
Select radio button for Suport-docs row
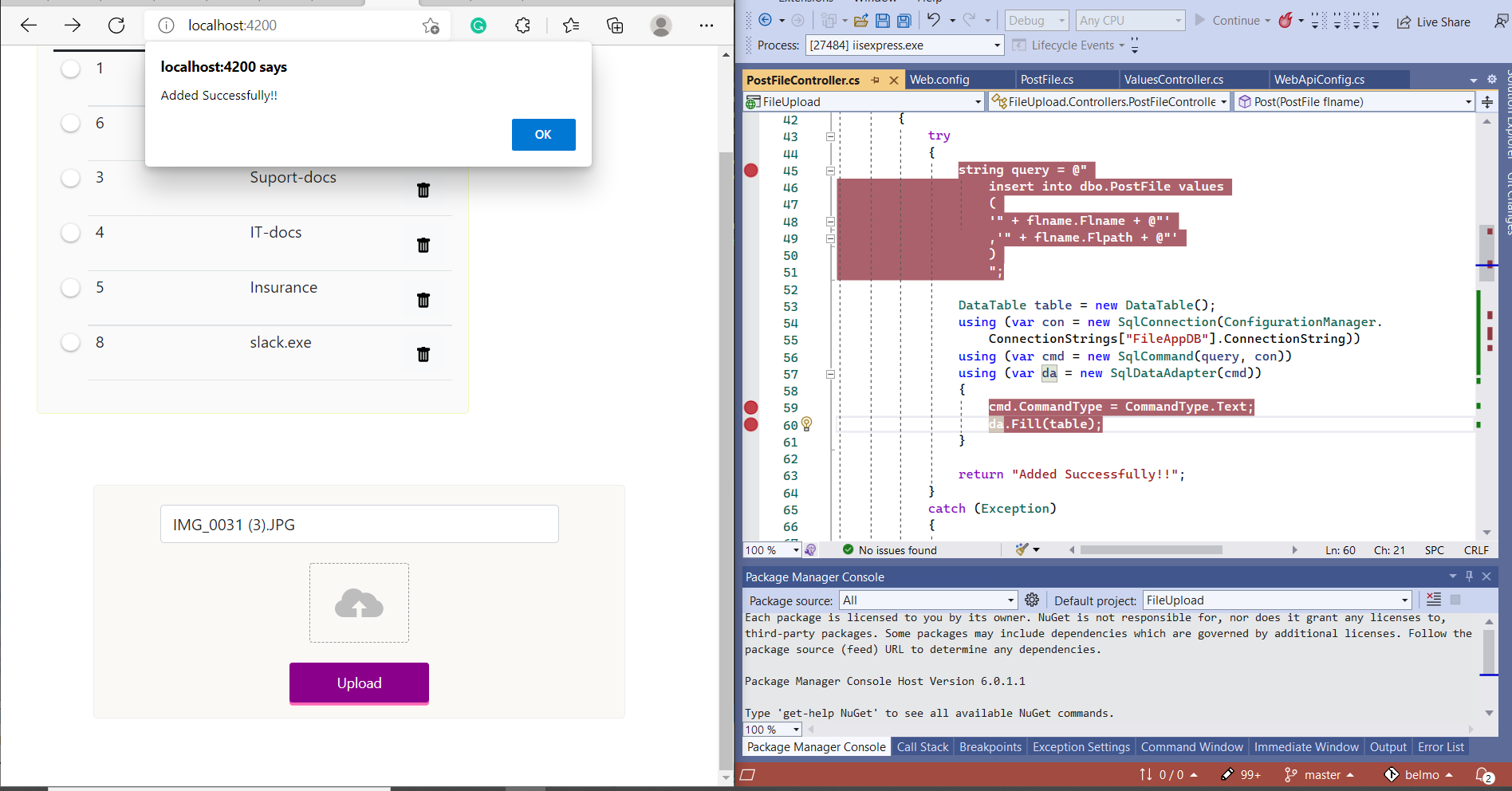(71, 178)
